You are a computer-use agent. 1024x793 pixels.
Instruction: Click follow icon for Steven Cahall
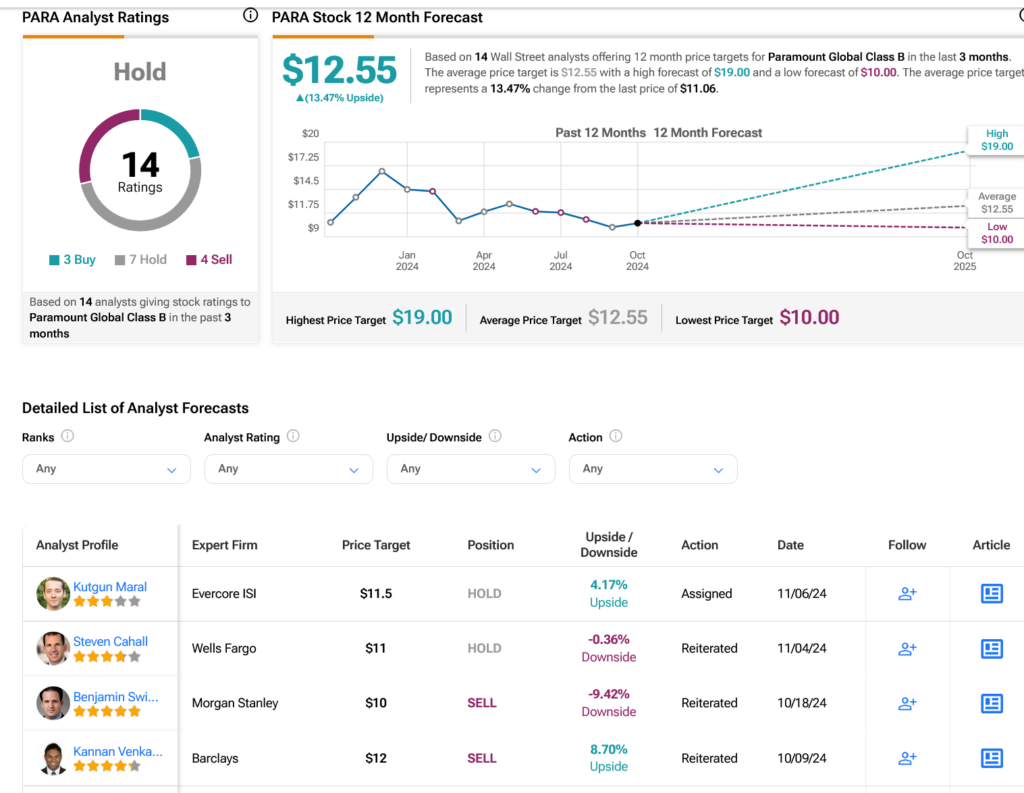pyautogui.click(x=907, y=649)
